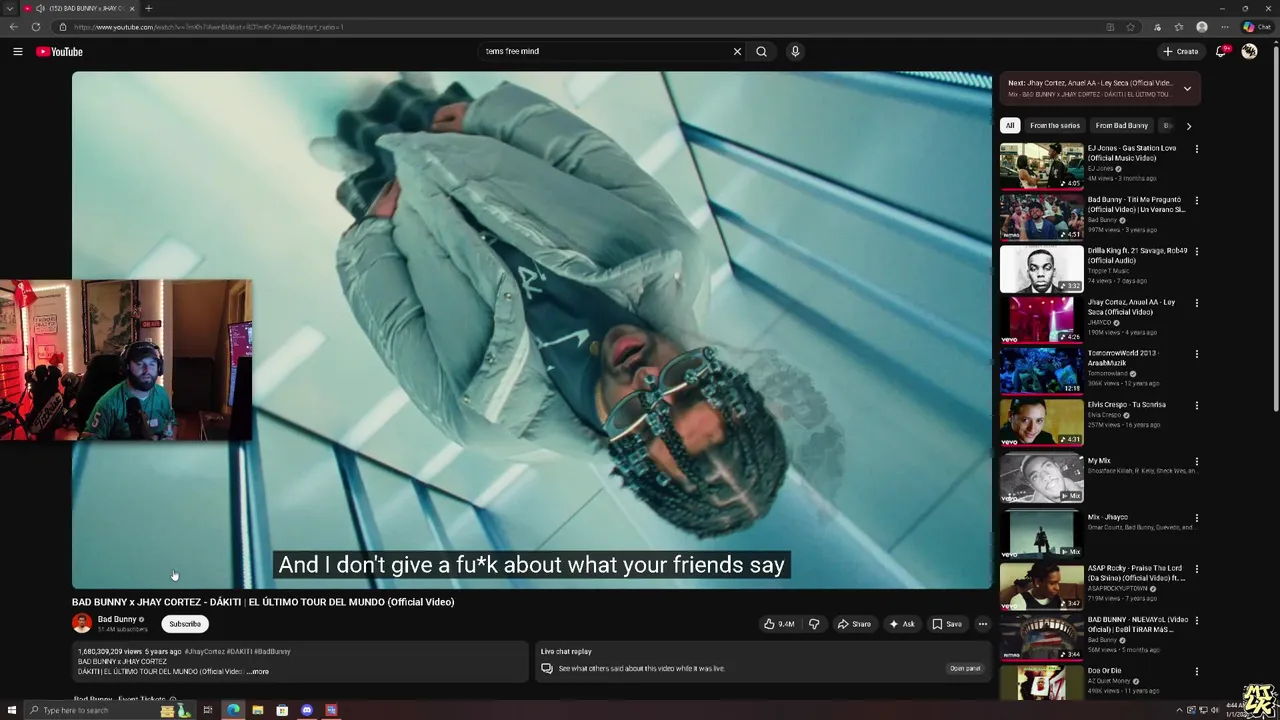Screen dimensions: 1280x720
Task: Open options for Ley Seca video
Action: point(1196,303)
